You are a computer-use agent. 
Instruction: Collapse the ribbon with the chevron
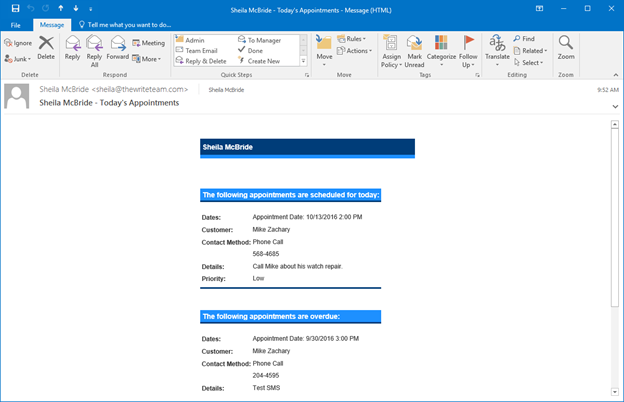614,74
